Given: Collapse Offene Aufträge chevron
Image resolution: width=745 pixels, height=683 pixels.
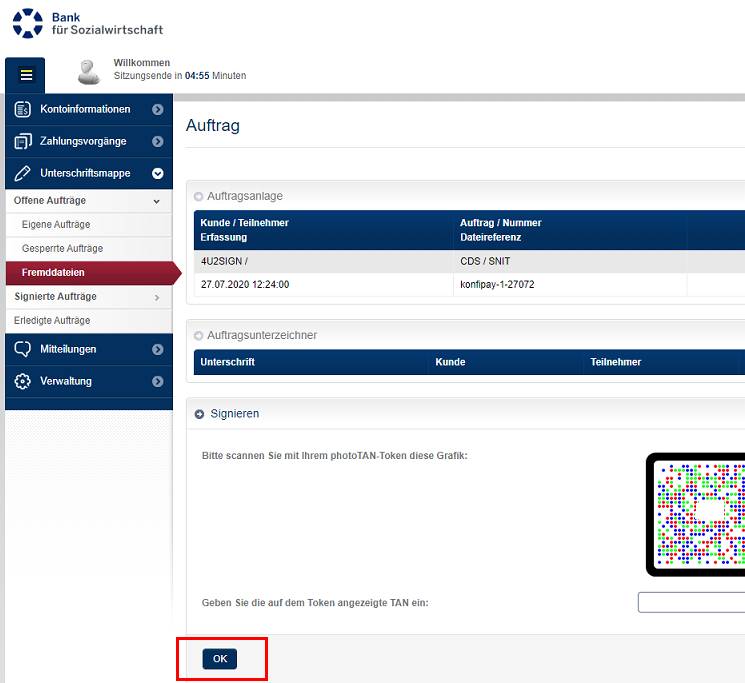Looking at the screenshot, I should [157, 201].
